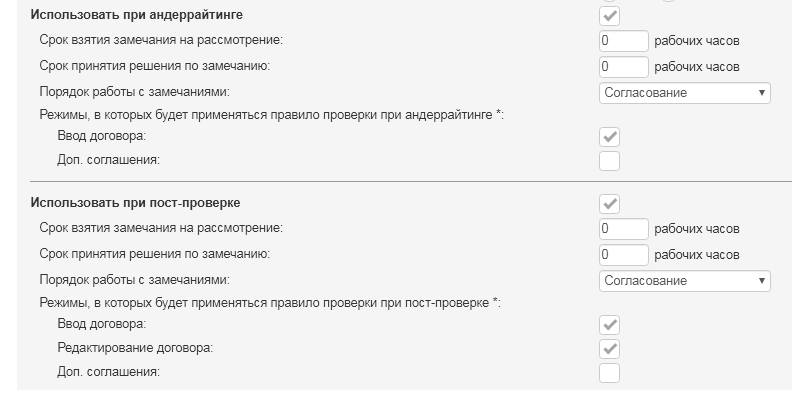Enable 'Доп. соглашения' checkbox in андеррайтинг section
Viewport: 792px width, 394px height.
[x=609, y=161]
